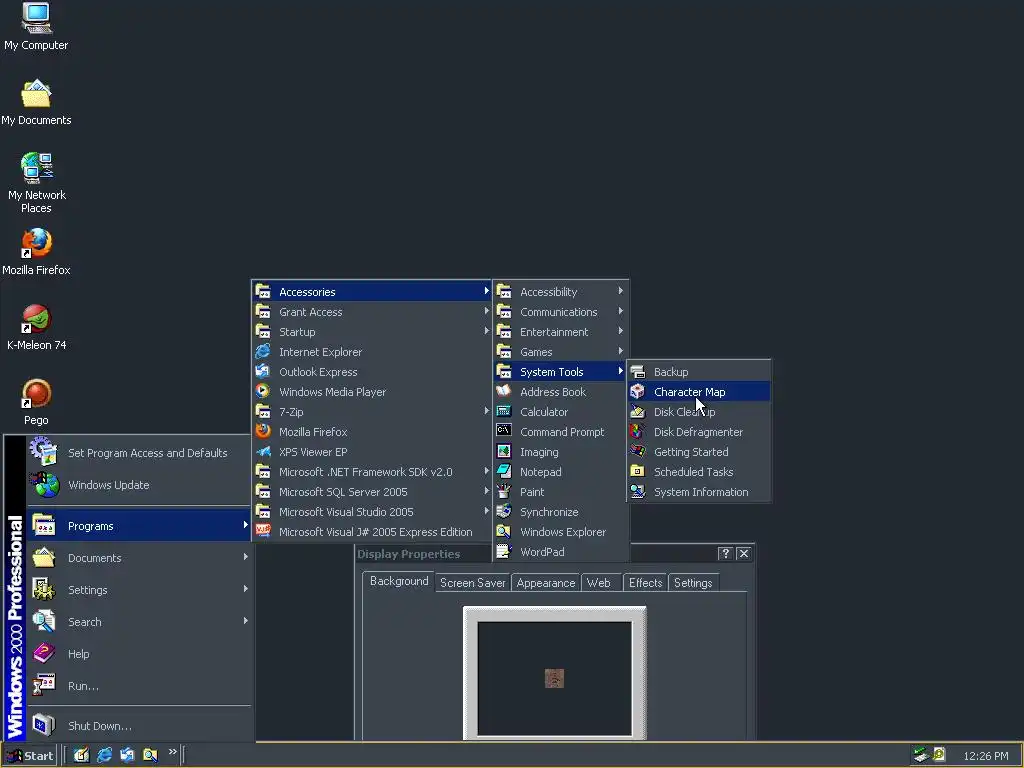
Task: Open System Information menu entry
Action: [699, 492]
